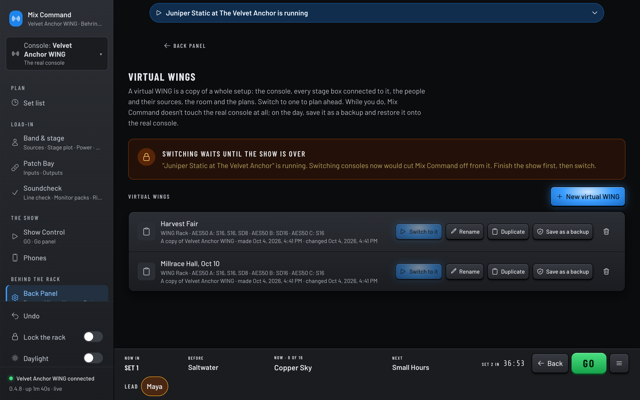Click the Mix Command app logo
This screenshot has height=400, width=640.
[x=16, y=18]
